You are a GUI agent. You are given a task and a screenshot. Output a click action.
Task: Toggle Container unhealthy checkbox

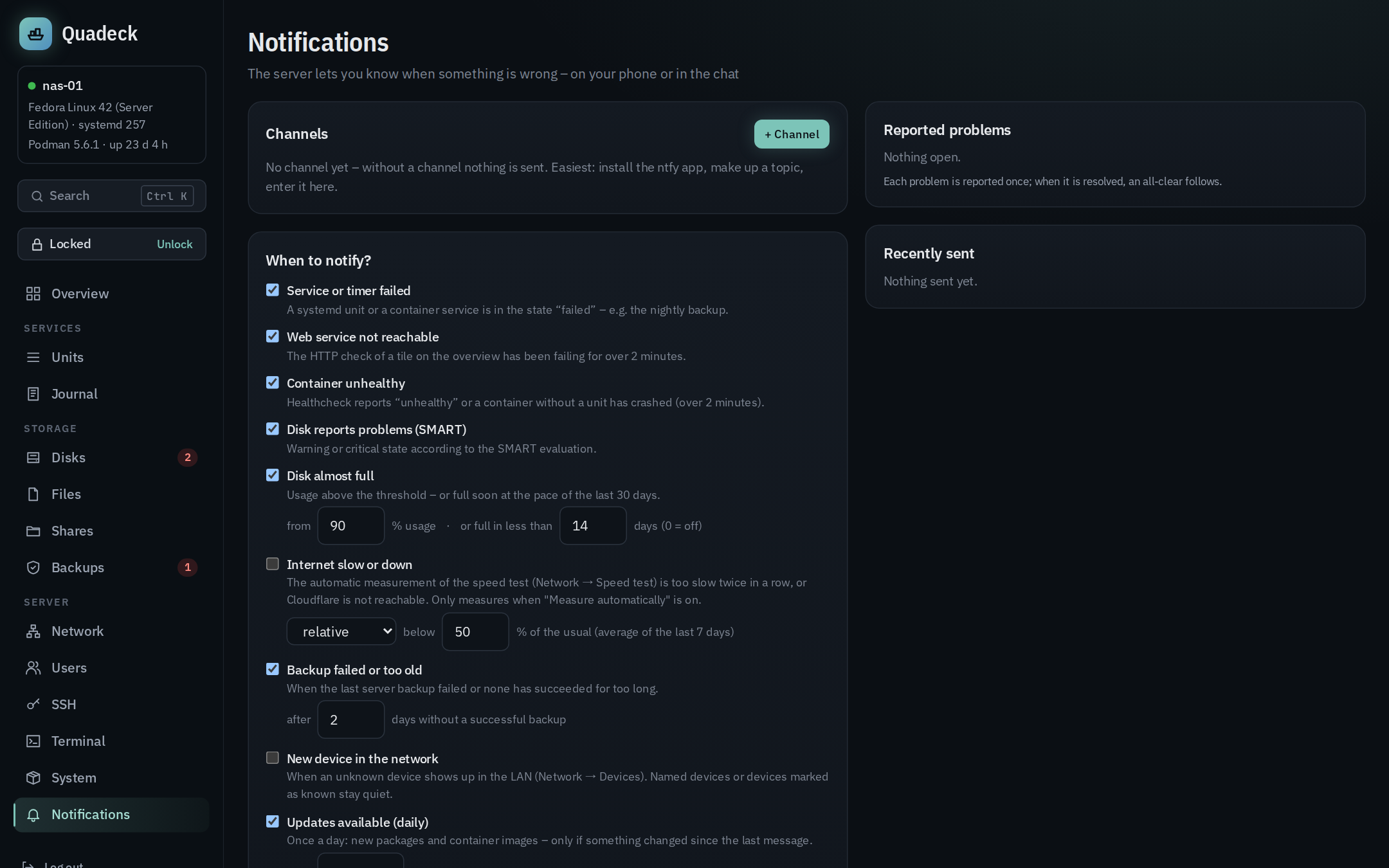pyautogui.click(x=273, y=383)
